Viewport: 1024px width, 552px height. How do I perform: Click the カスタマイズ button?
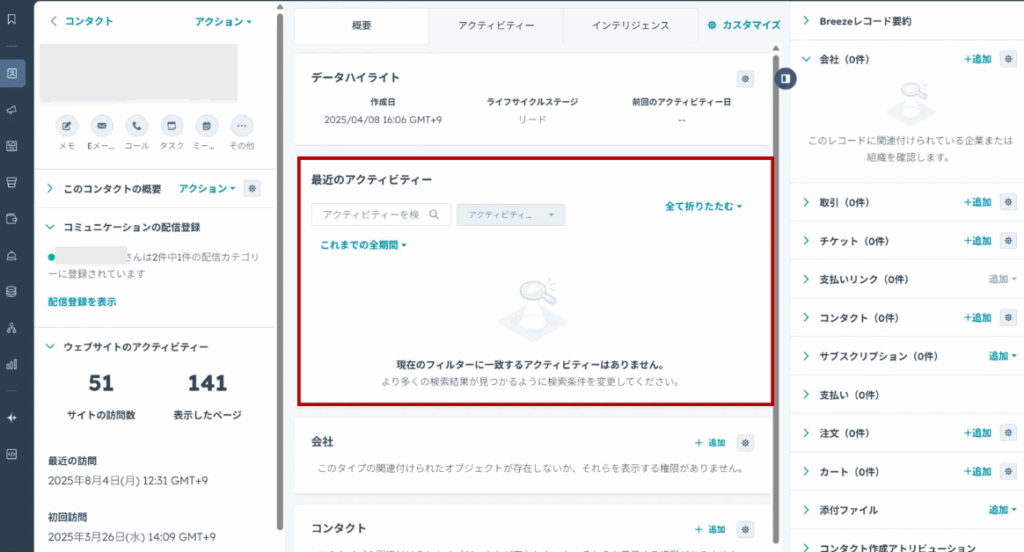coord(743,26)
